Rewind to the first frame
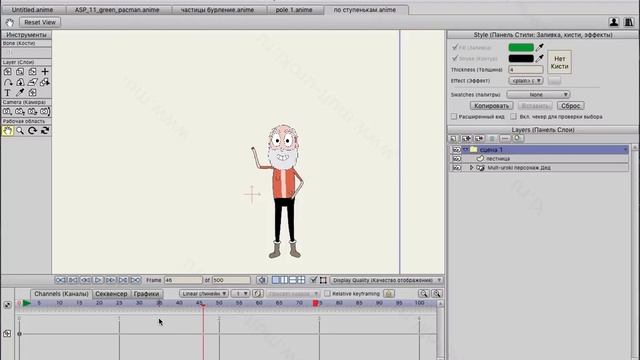The width and height of the screenshot is (640, 360). pos(60,280)
